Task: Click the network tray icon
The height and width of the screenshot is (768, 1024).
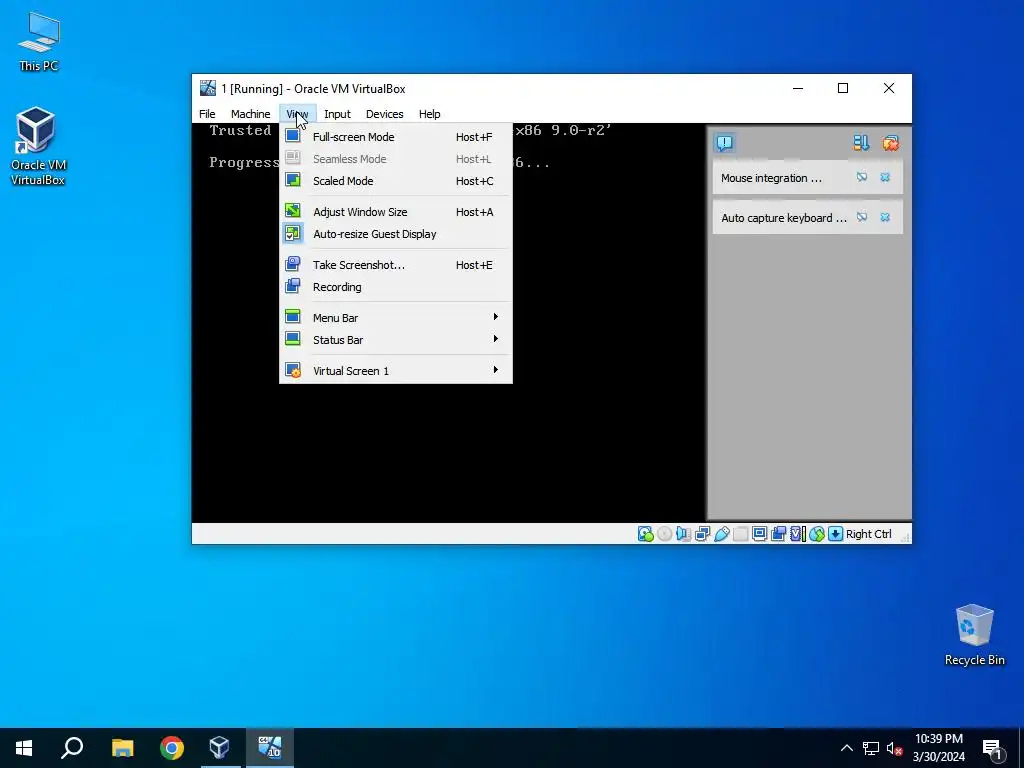Action: 871,748
